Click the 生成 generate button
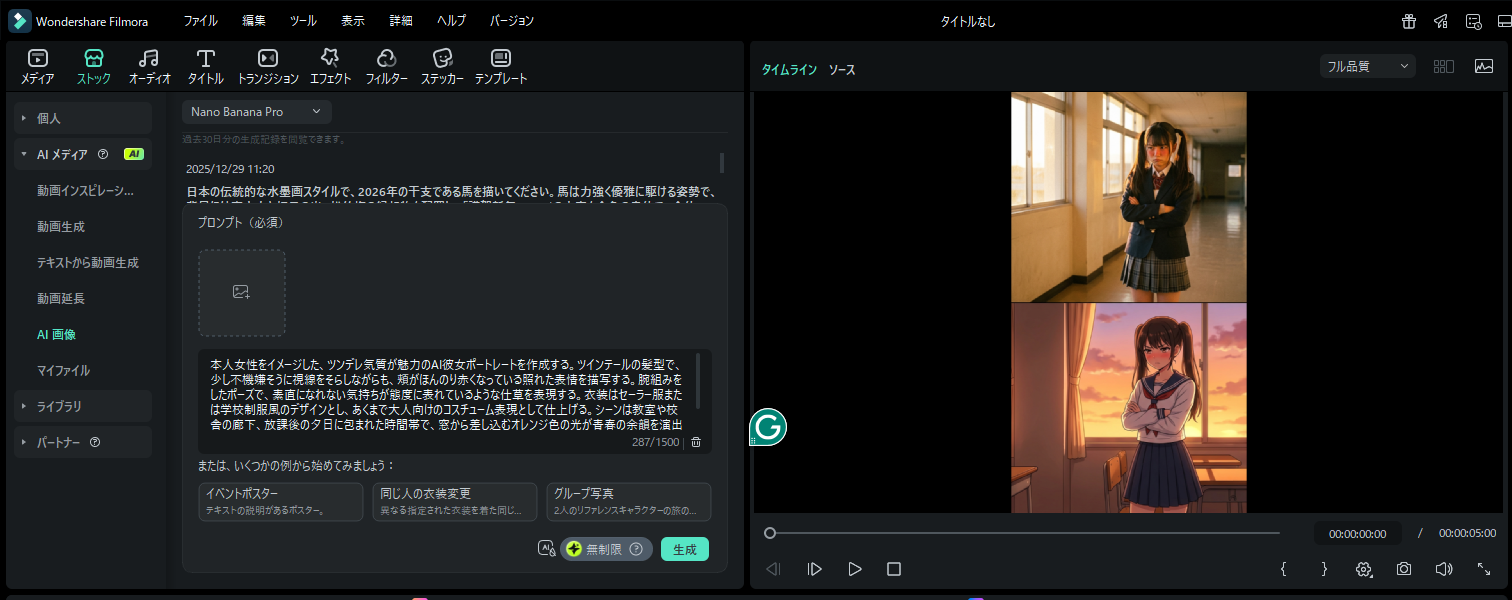Viewport: 1512px width, 600px height. click(x=685, y=549)
